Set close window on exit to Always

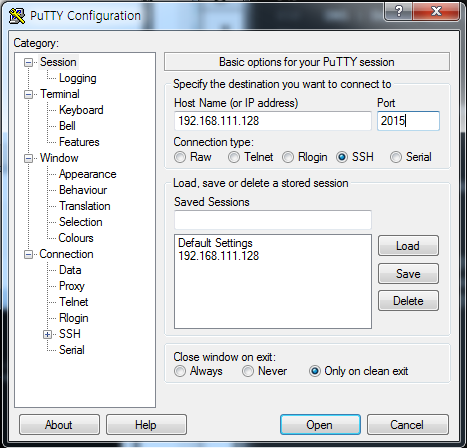click(180, 371)
